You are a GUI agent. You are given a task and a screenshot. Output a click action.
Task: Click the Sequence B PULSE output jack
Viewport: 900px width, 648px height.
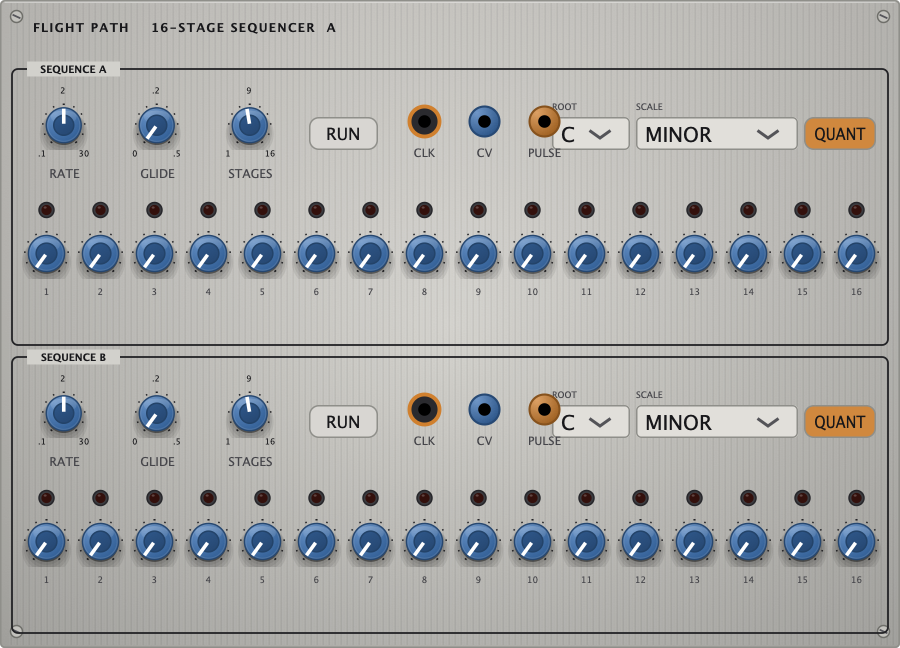[544, 410]
